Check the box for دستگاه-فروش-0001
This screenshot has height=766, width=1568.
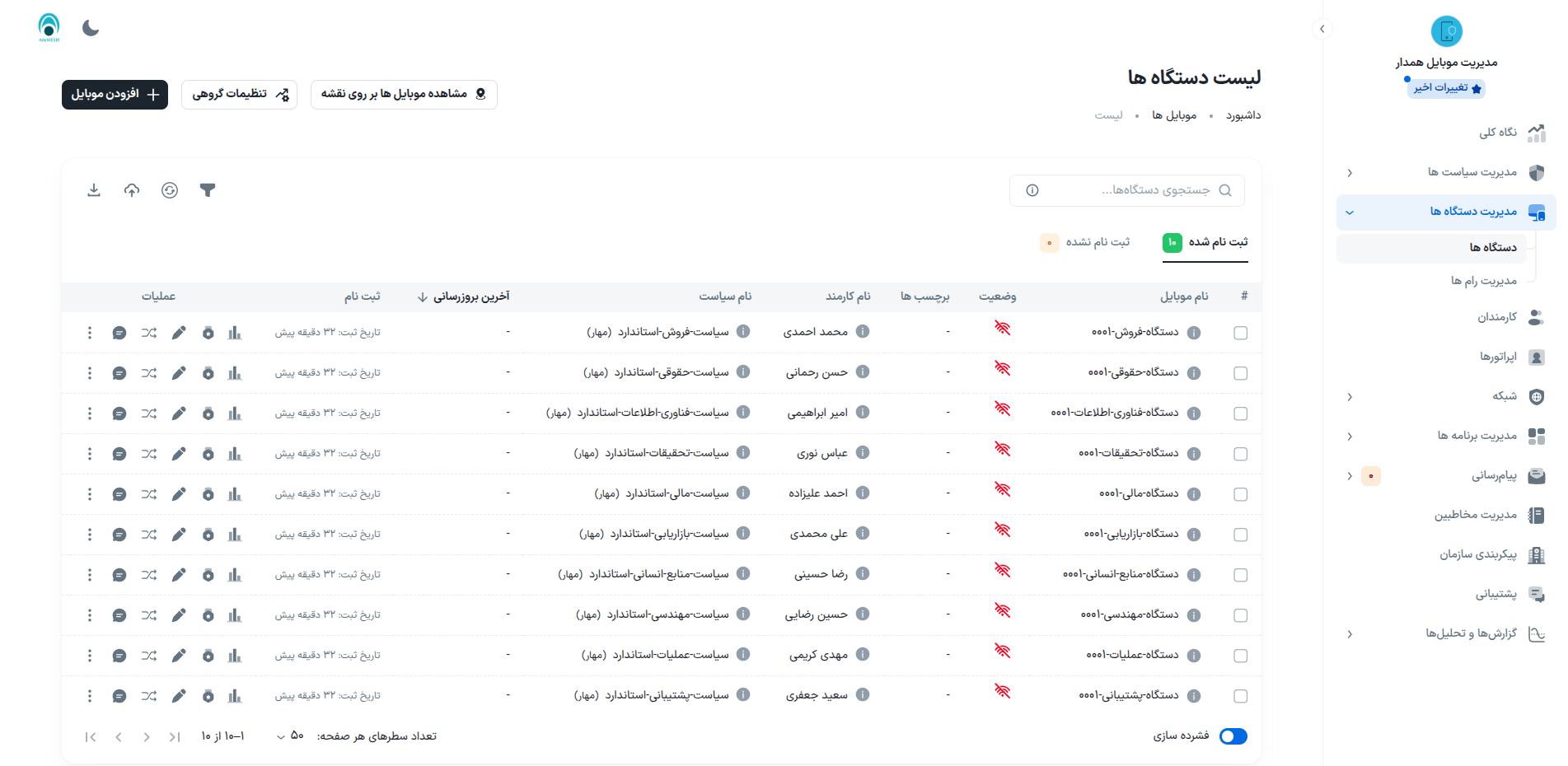tap(1240, 333)
